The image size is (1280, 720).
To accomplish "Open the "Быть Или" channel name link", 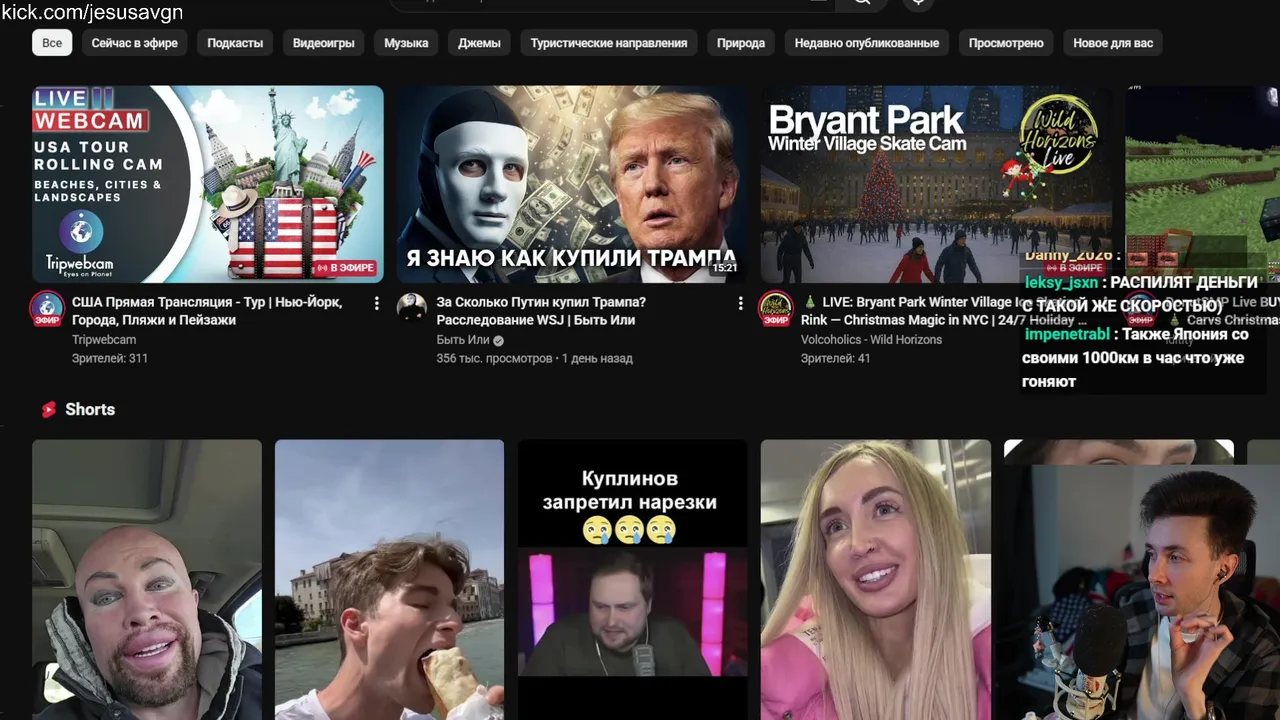I will (x=463, y=340).
